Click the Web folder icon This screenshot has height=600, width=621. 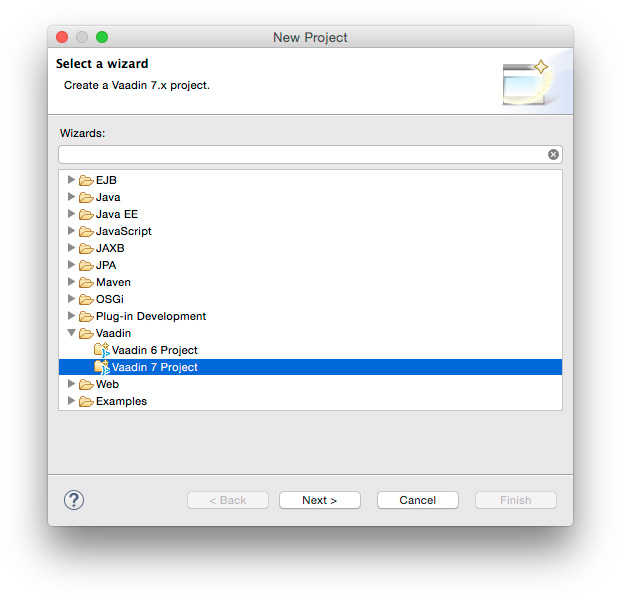pyautogui.click(x=86, y=385)
